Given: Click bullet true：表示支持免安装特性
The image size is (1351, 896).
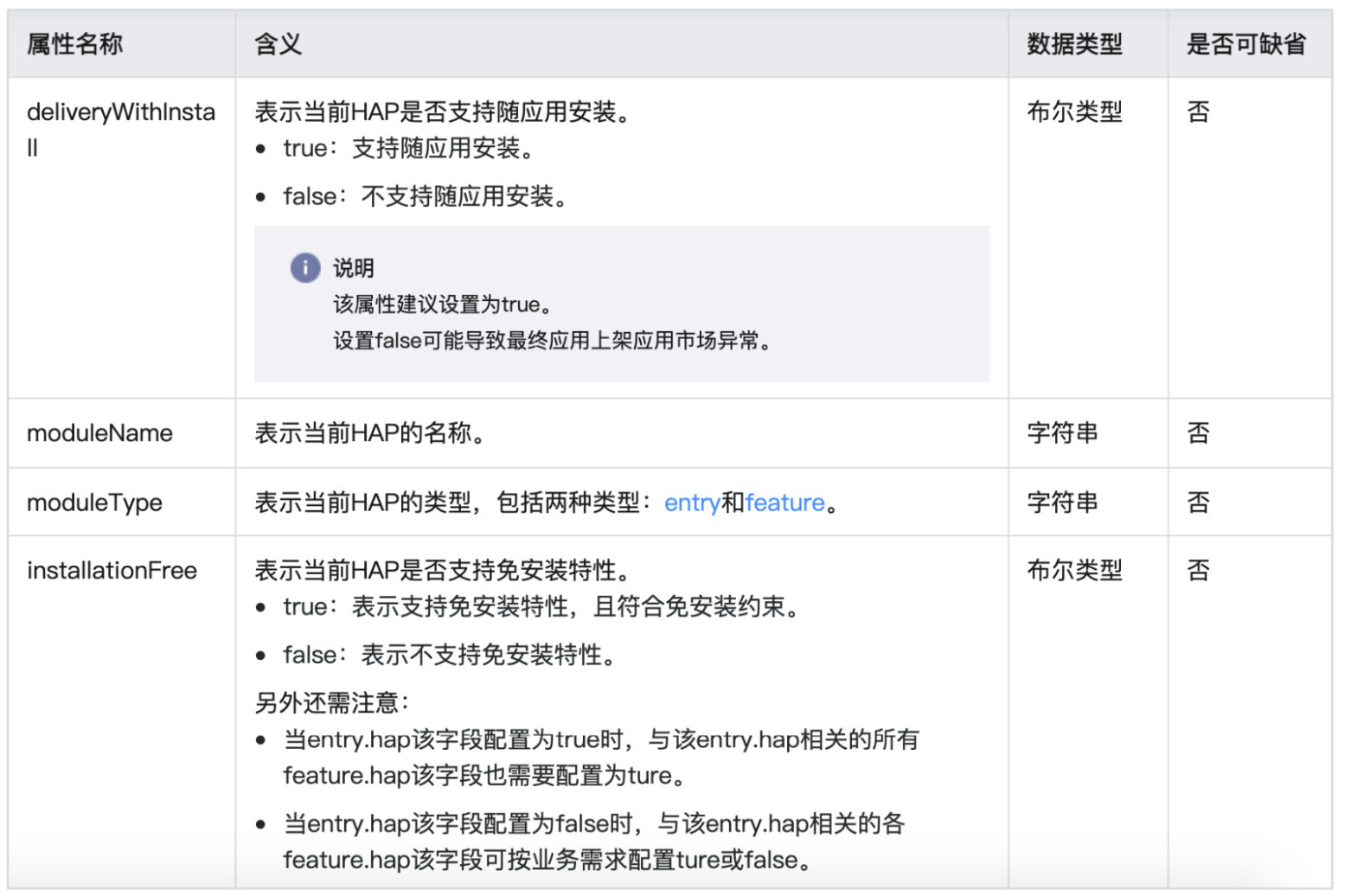Looking at the screenshot, I should click(x=541, y=607).
